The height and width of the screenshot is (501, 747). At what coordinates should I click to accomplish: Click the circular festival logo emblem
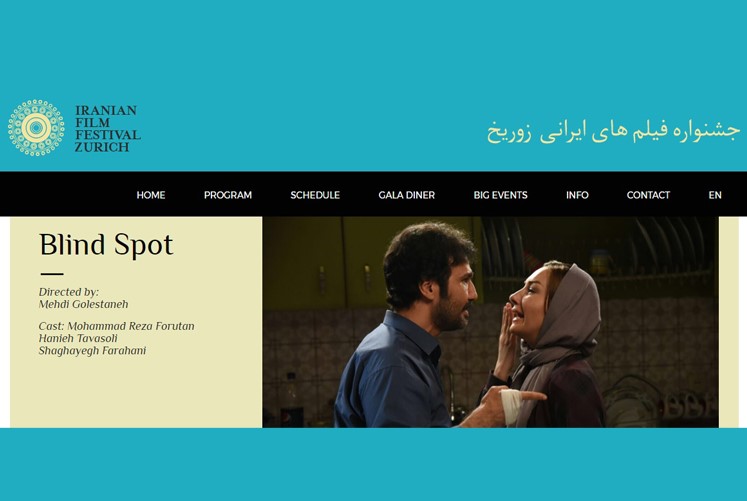coord(36,128)
